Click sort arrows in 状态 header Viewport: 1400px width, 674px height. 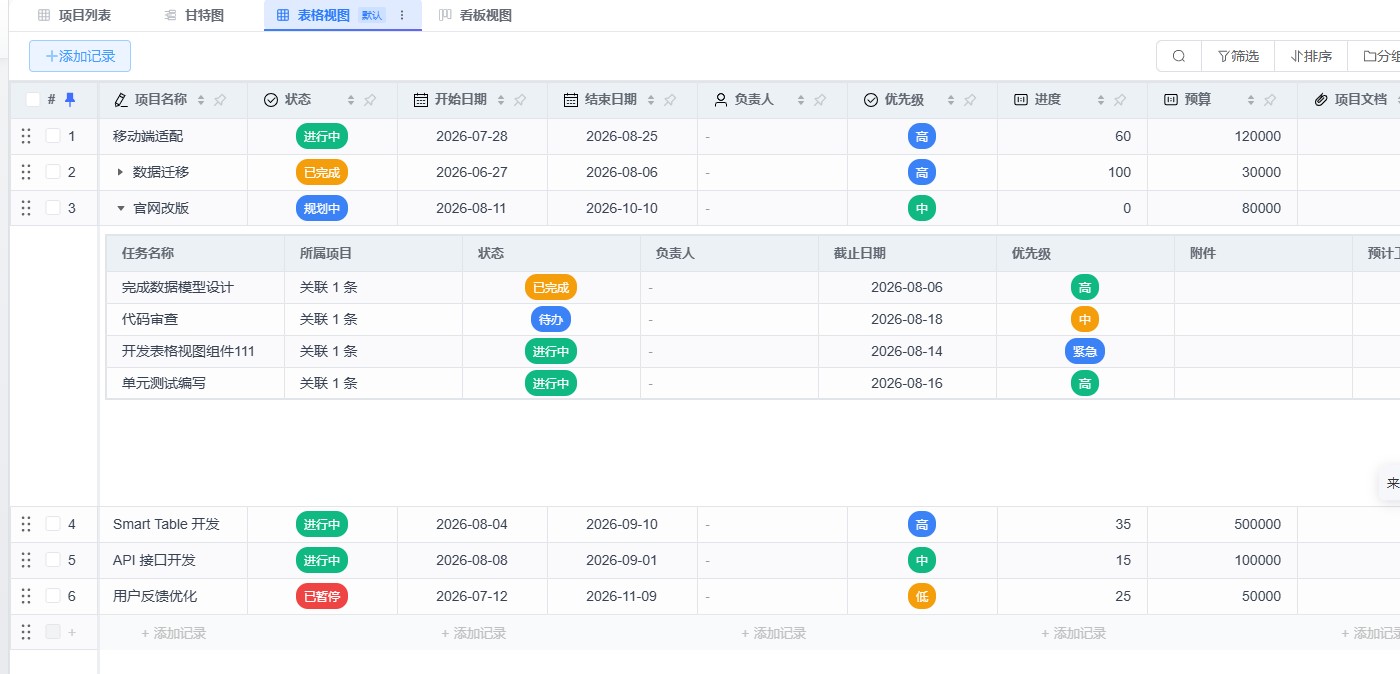click(x=351, y=100)
